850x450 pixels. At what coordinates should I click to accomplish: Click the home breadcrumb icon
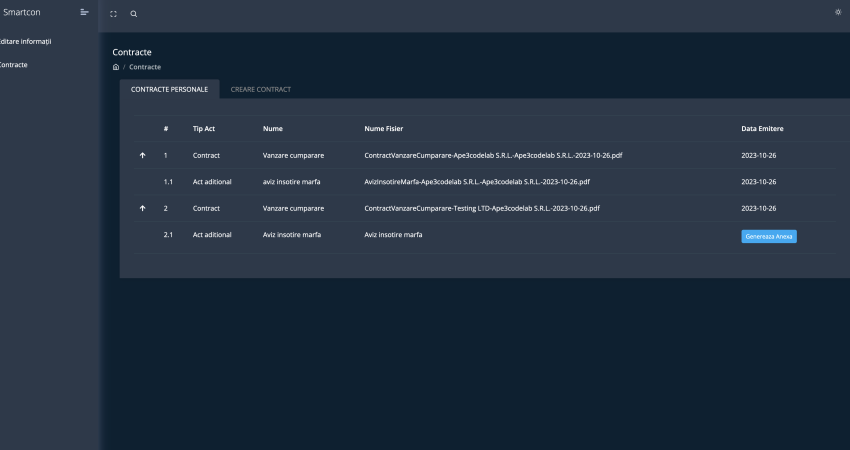[x=115, y=67]
